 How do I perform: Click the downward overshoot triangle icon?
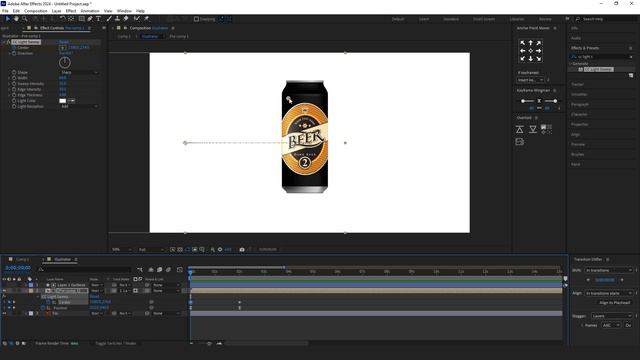[533, 129]
